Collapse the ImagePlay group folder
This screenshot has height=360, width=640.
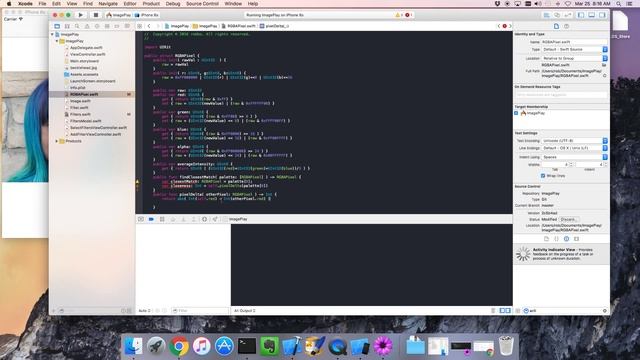click(x=57, y=41)
